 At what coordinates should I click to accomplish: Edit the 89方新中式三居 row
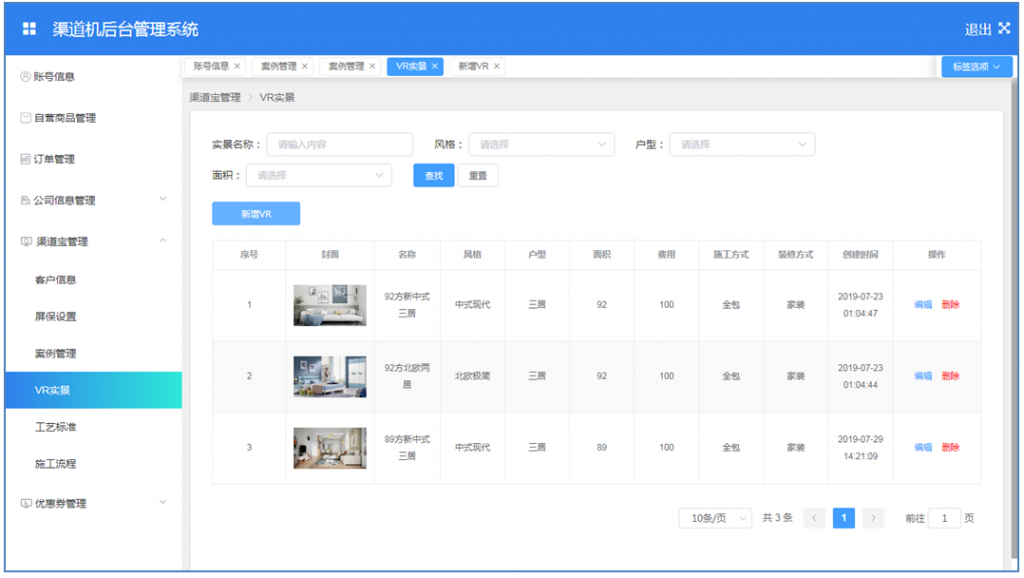(923, 447)
